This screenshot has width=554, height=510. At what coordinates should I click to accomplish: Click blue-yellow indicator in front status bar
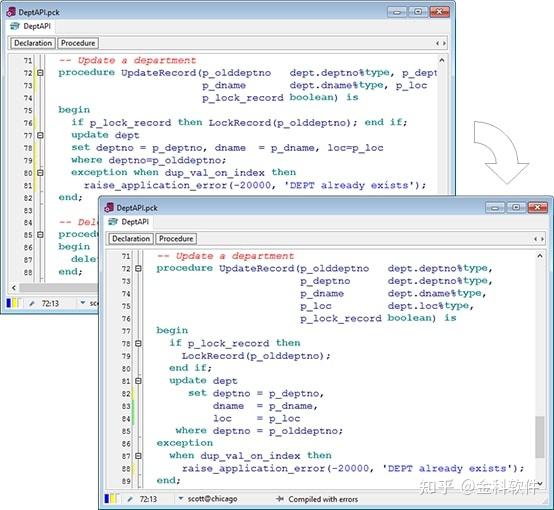(x=111, y=499)
